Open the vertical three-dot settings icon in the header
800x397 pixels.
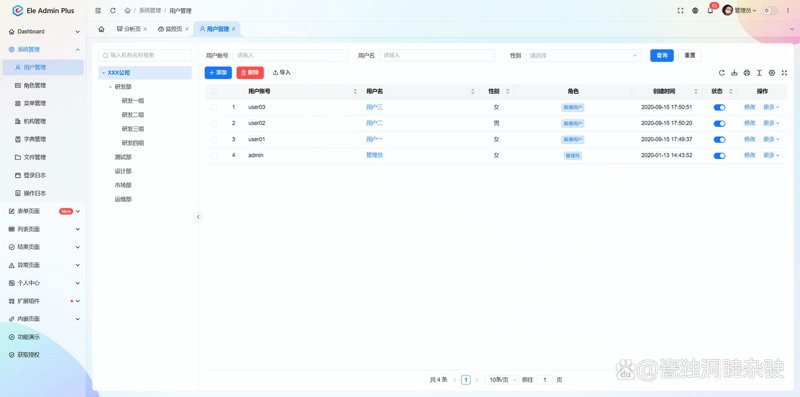point(789,11)
